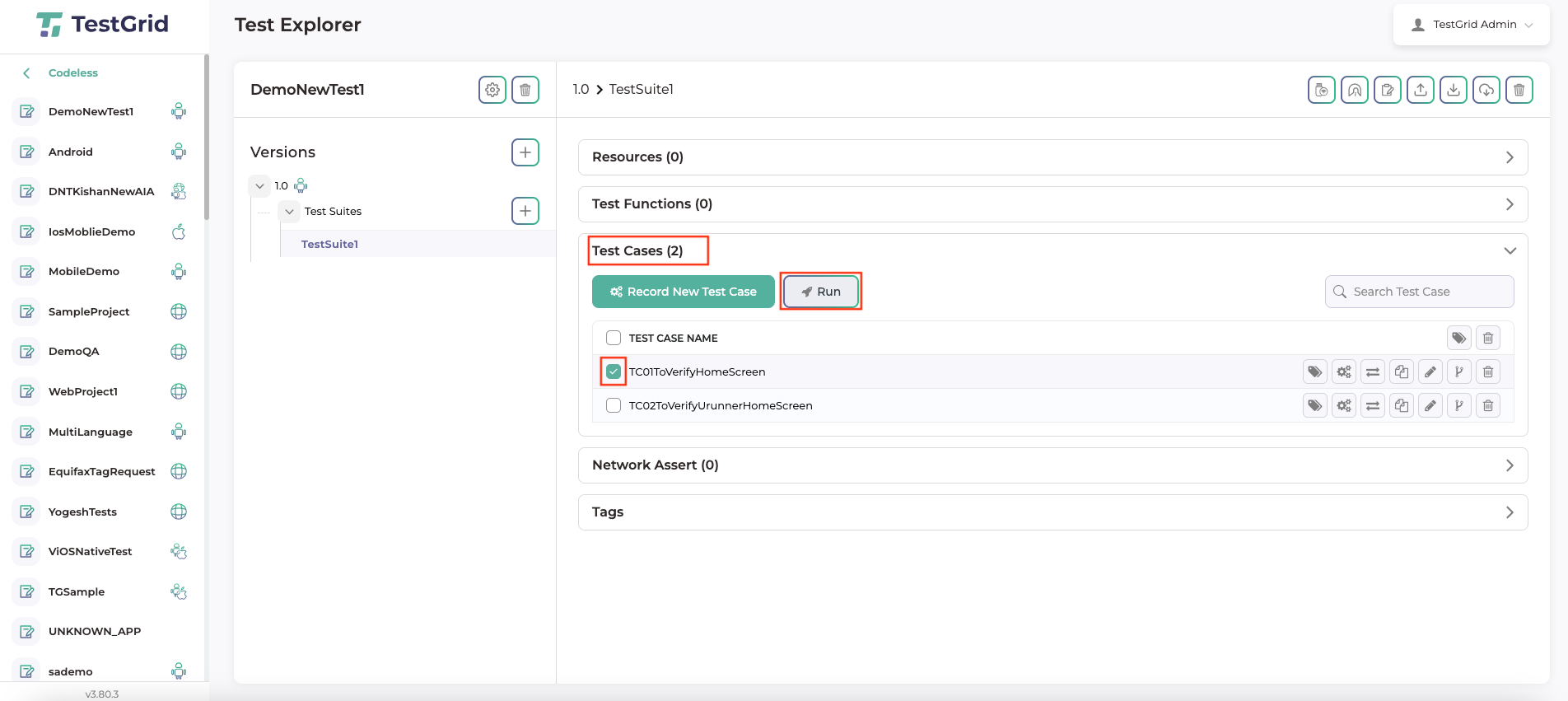Collapse the version 1.0 tree node
The height and width of the screenshot is (701, 1568).
pos(260,186)
